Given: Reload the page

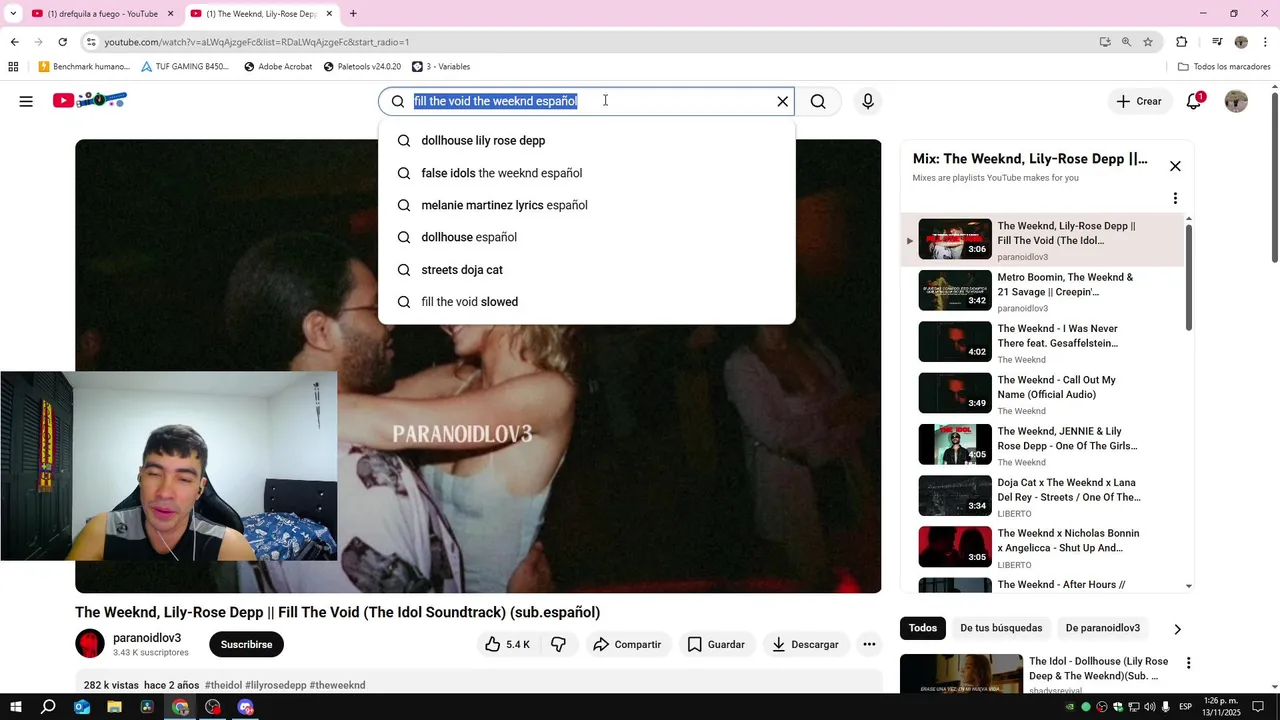Looking at the screenshot, I should click(x=63, y=42).
